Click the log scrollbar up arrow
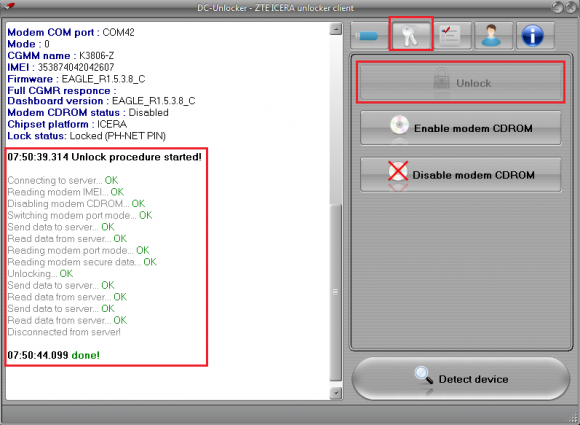Screen dimensions: 580x425 point(336,29)
